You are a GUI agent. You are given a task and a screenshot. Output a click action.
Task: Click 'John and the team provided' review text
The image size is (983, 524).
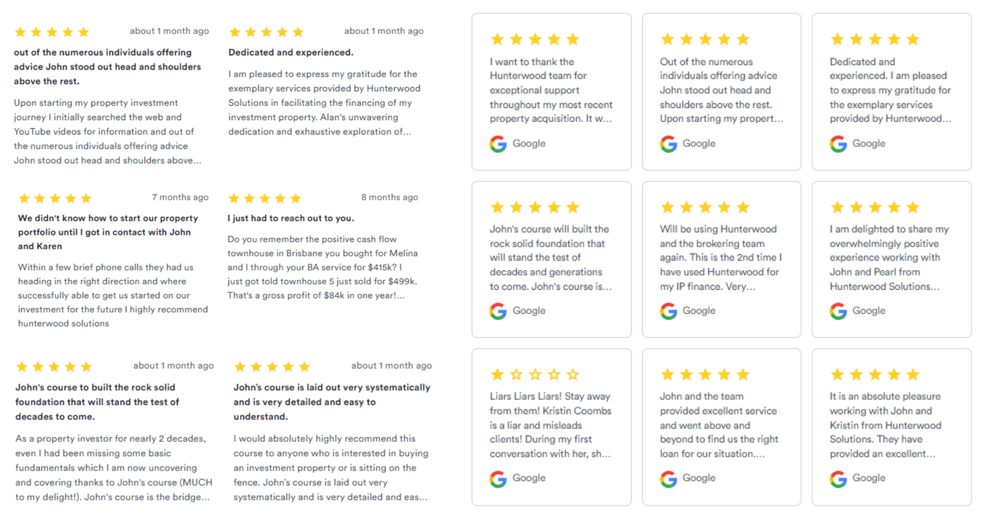coord(720,425)
